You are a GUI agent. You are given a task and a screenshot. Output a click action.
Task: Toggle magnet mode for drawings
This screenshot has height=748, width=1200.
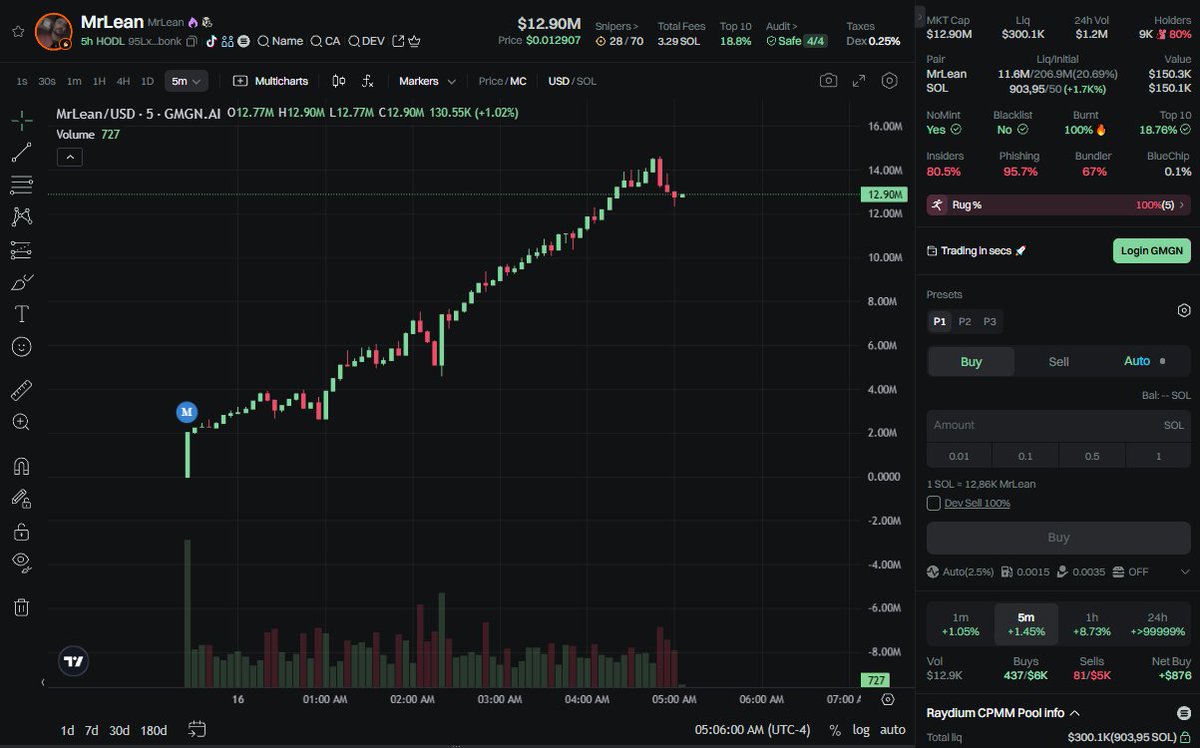[22, 466]
